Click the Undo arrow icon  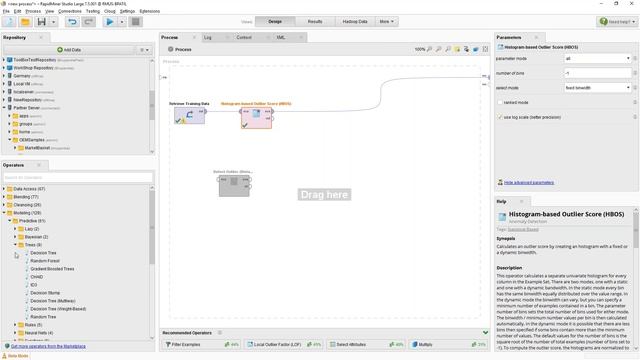(72, 22)
